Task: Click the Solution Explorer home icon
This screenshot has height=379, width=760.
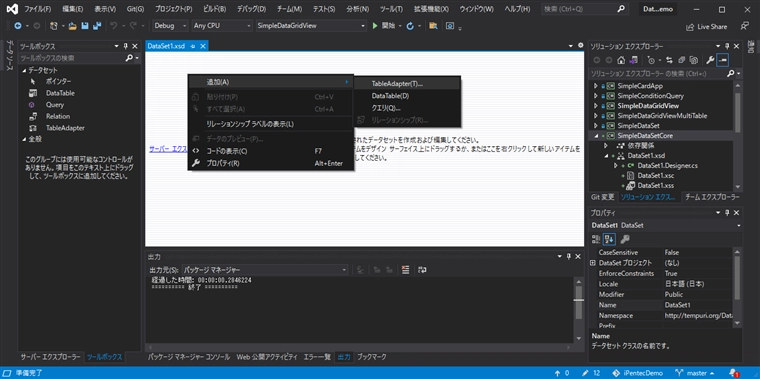Action: [x=621, y=60]
